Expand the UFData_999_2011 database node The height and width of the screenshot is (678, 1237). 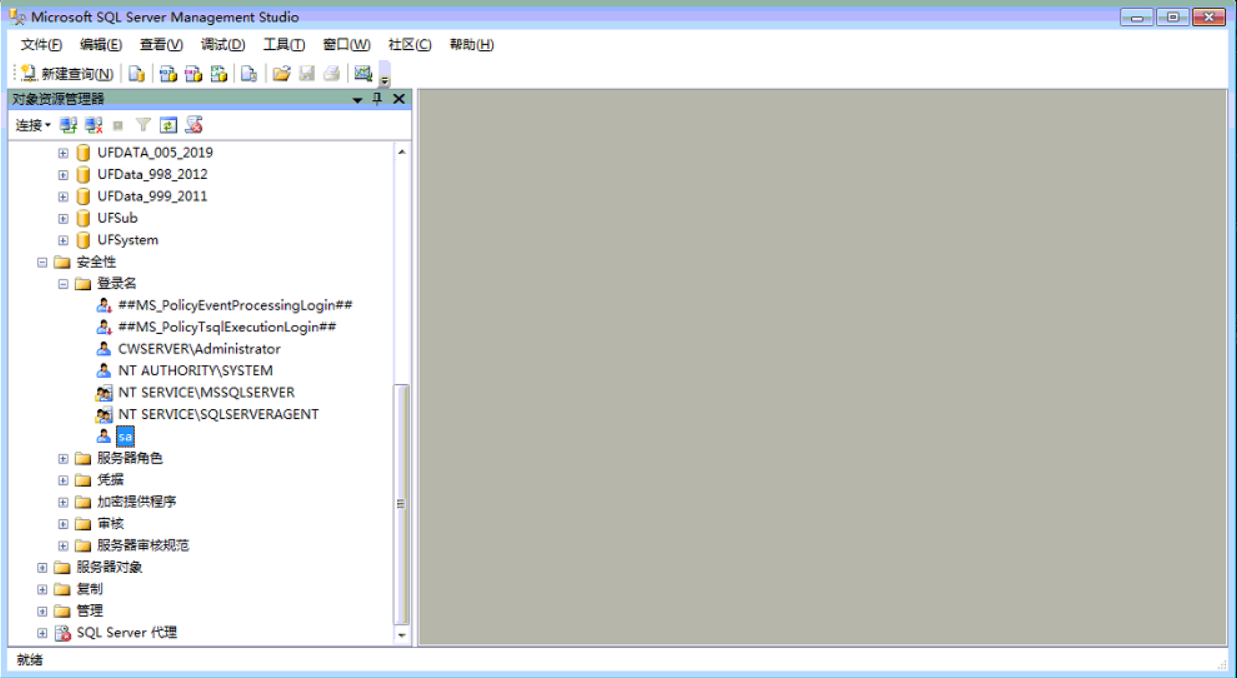(x=63, y=197)
